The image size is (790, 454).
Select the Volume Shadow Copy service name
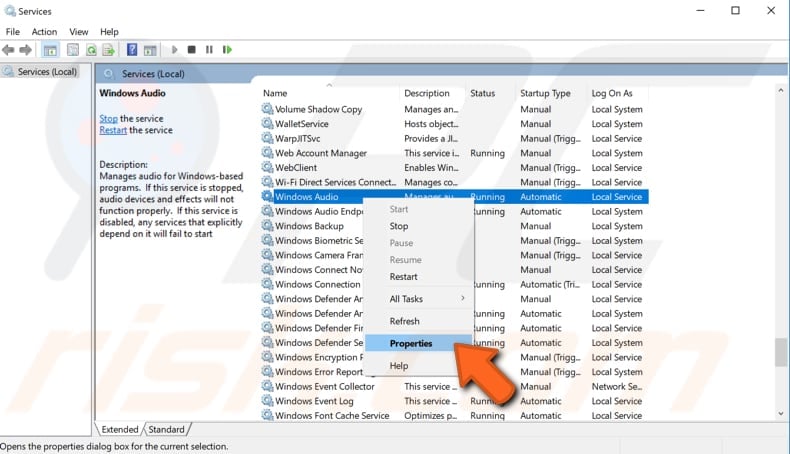[318, 109]
